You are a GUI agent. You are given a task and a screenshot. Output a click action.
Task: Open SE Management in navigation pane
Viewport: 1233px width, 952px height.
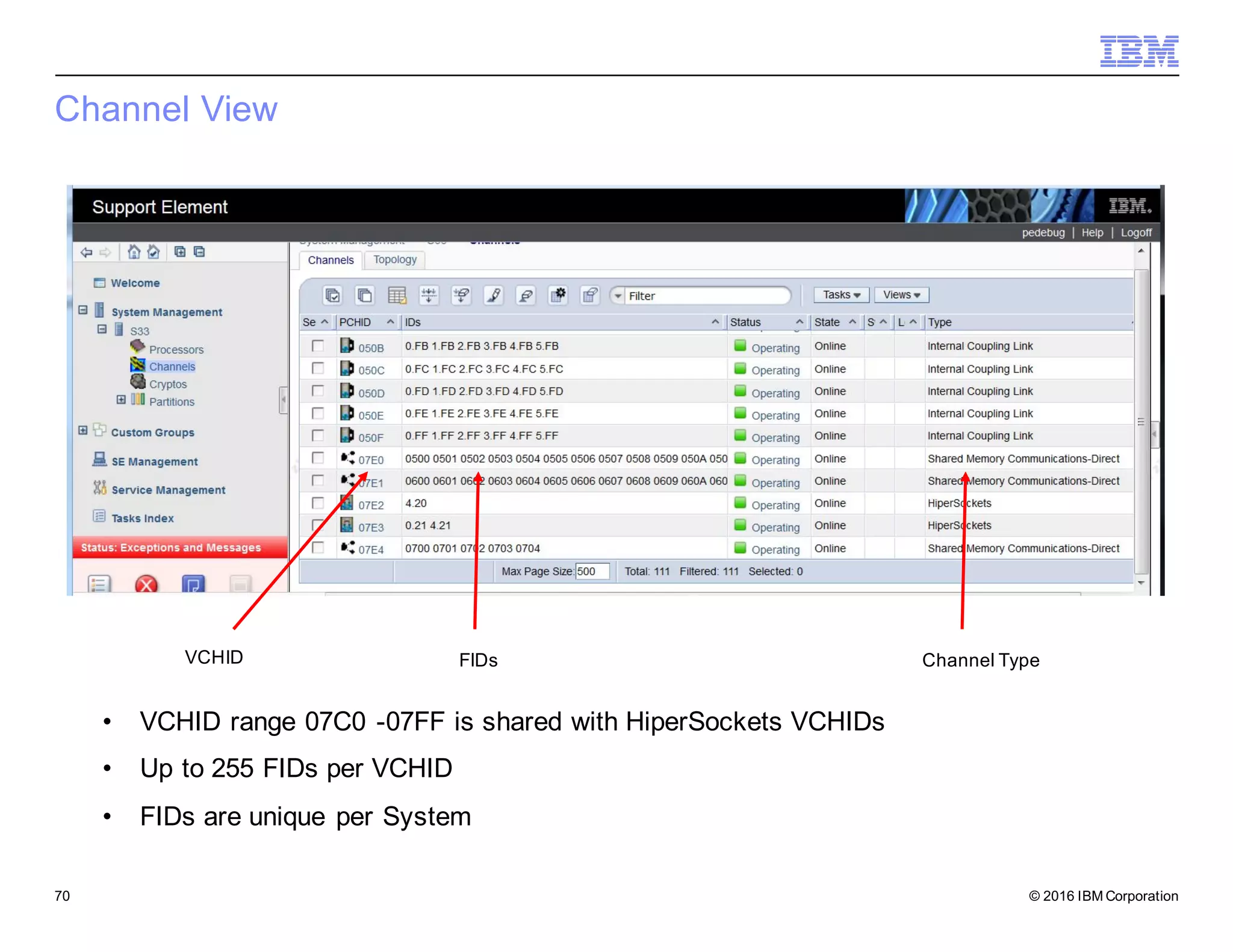pyautogui.click(x=154, y=462)
